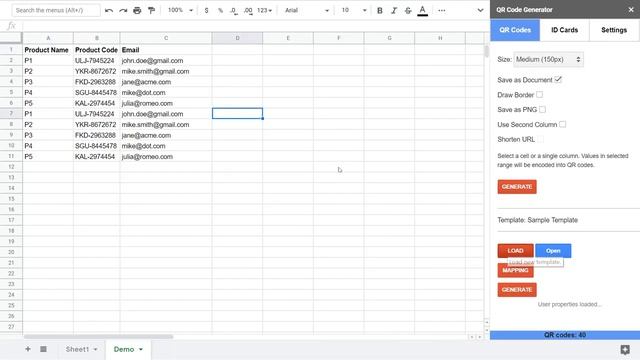This screenshot has height=360, width=640.
Task: Open the Arial font dropdown
Action: (307, 10)
